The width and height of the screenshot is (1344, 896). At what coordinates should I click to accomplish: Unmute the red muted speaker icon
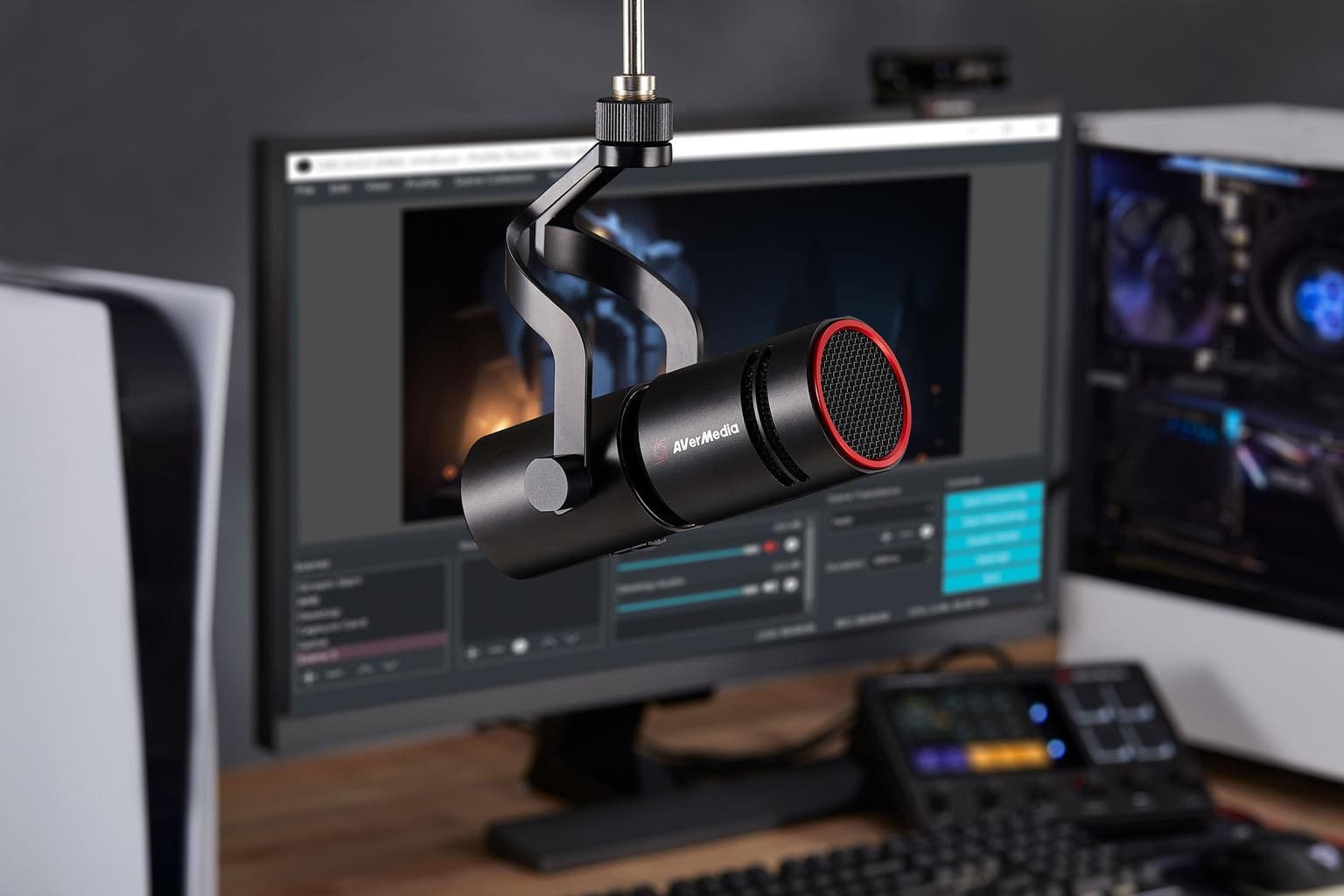(x=770, y=547)
